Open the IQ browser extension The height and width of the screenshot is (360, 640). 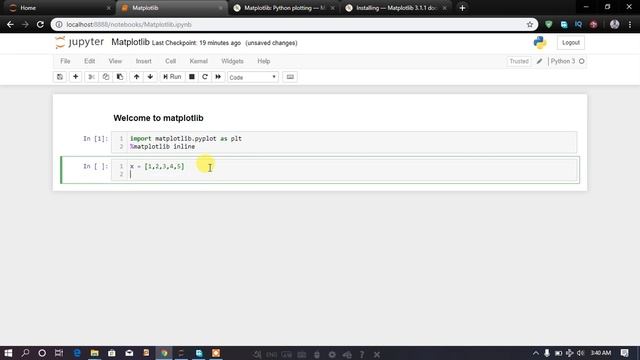point(578,24)
